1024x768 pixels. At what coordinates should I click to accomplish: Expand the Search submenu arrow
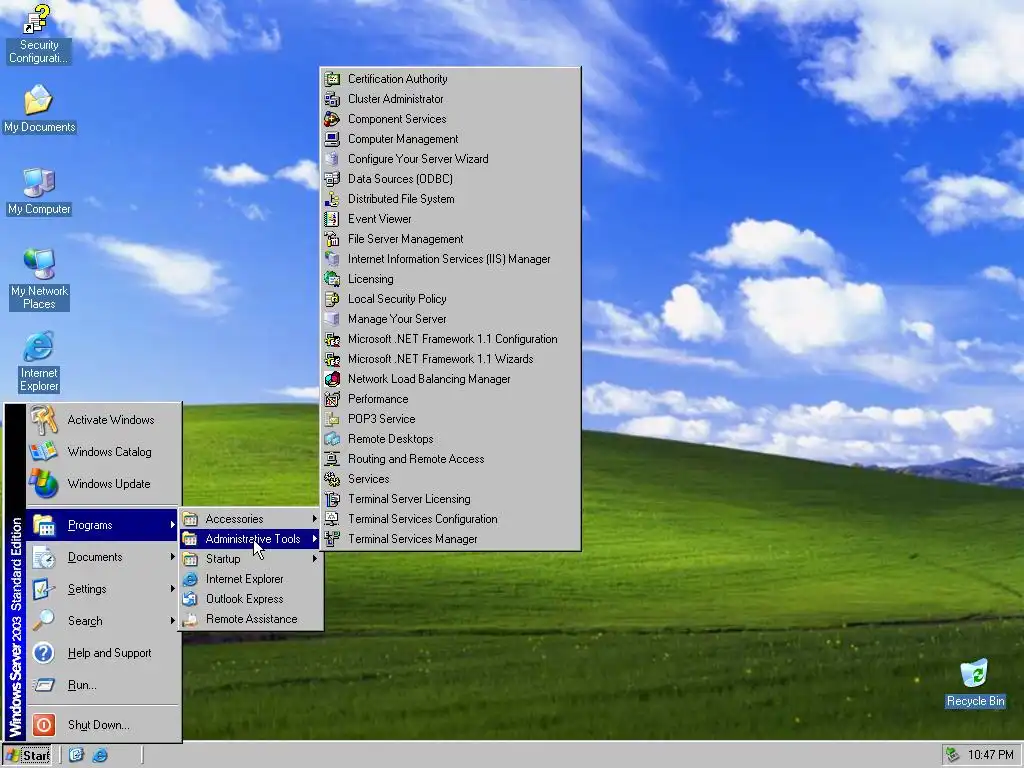(x=172, y=621)
